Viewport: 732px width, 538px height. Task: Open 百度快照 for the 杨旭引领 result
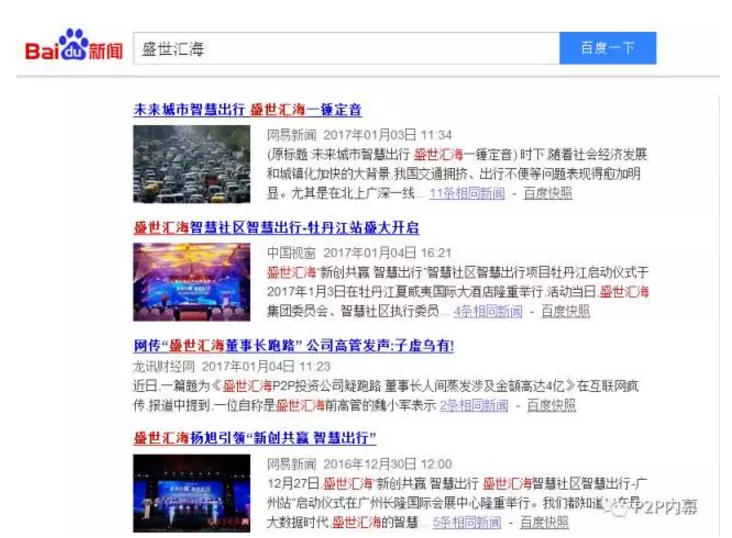click(x=544, y=522)
